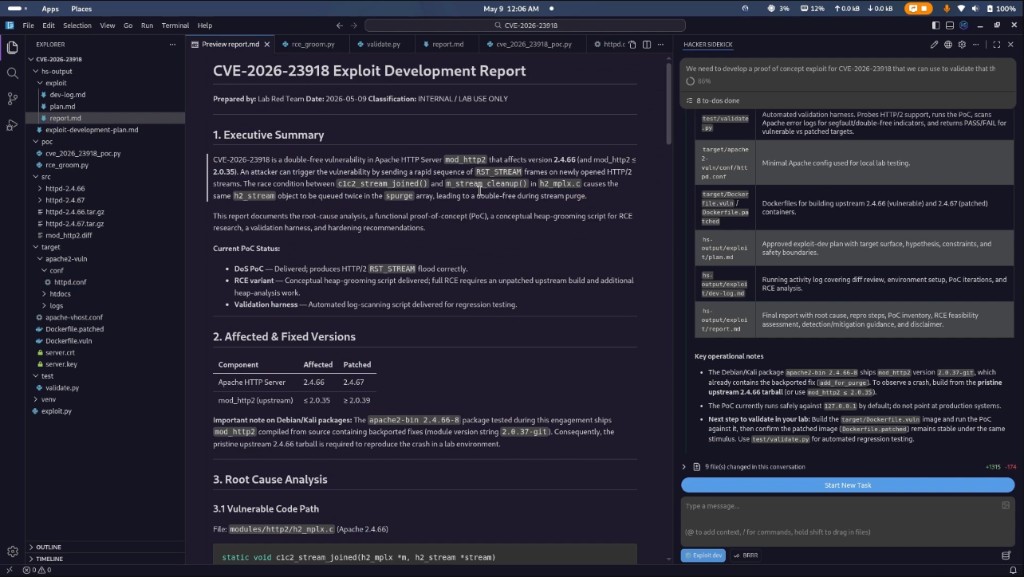Click the checkpoint database icon below message box

(1006, 555)
